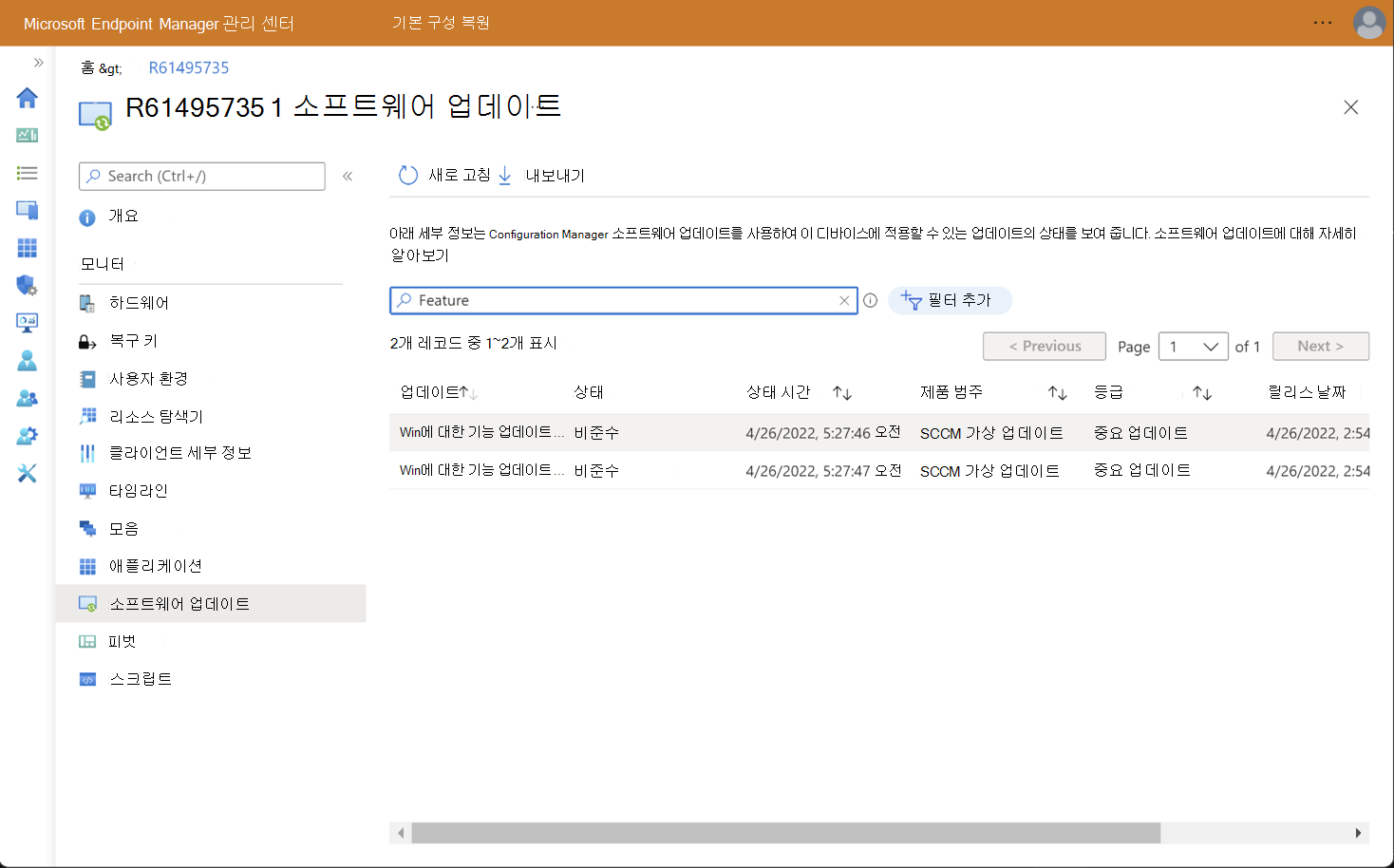Click the account avatar icon
Image resolution: width=1394 pixels, height=868 pixels.
pyautogui.click(x=1368, y=23)
